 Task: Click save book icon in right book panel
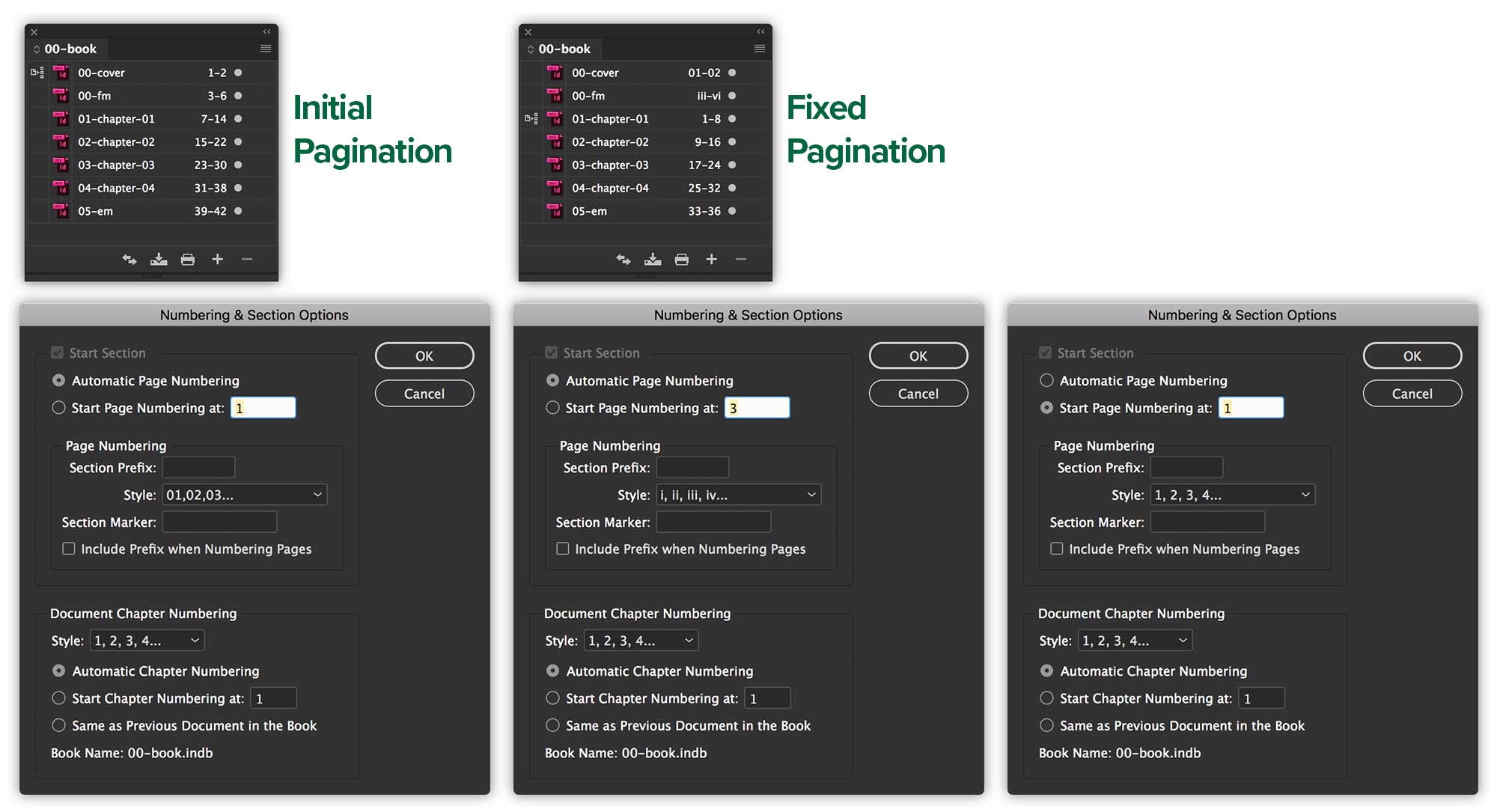653,259
